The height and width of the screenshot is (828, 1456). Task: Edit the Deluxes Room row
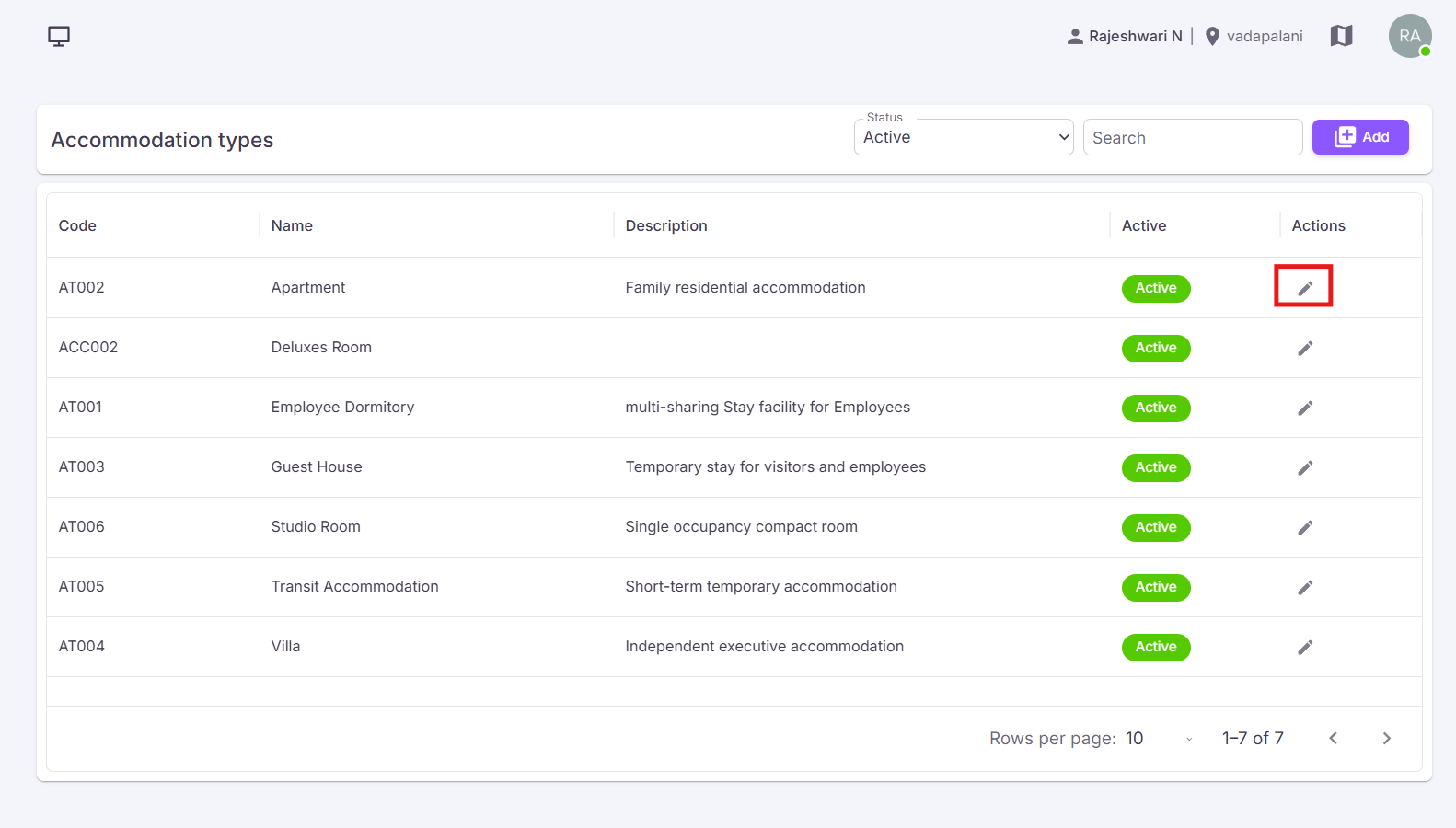1305,348
